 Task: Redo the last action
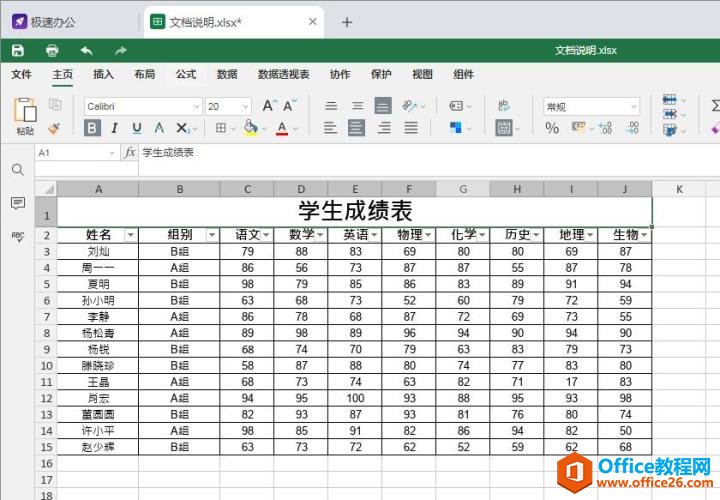[120, 51]
